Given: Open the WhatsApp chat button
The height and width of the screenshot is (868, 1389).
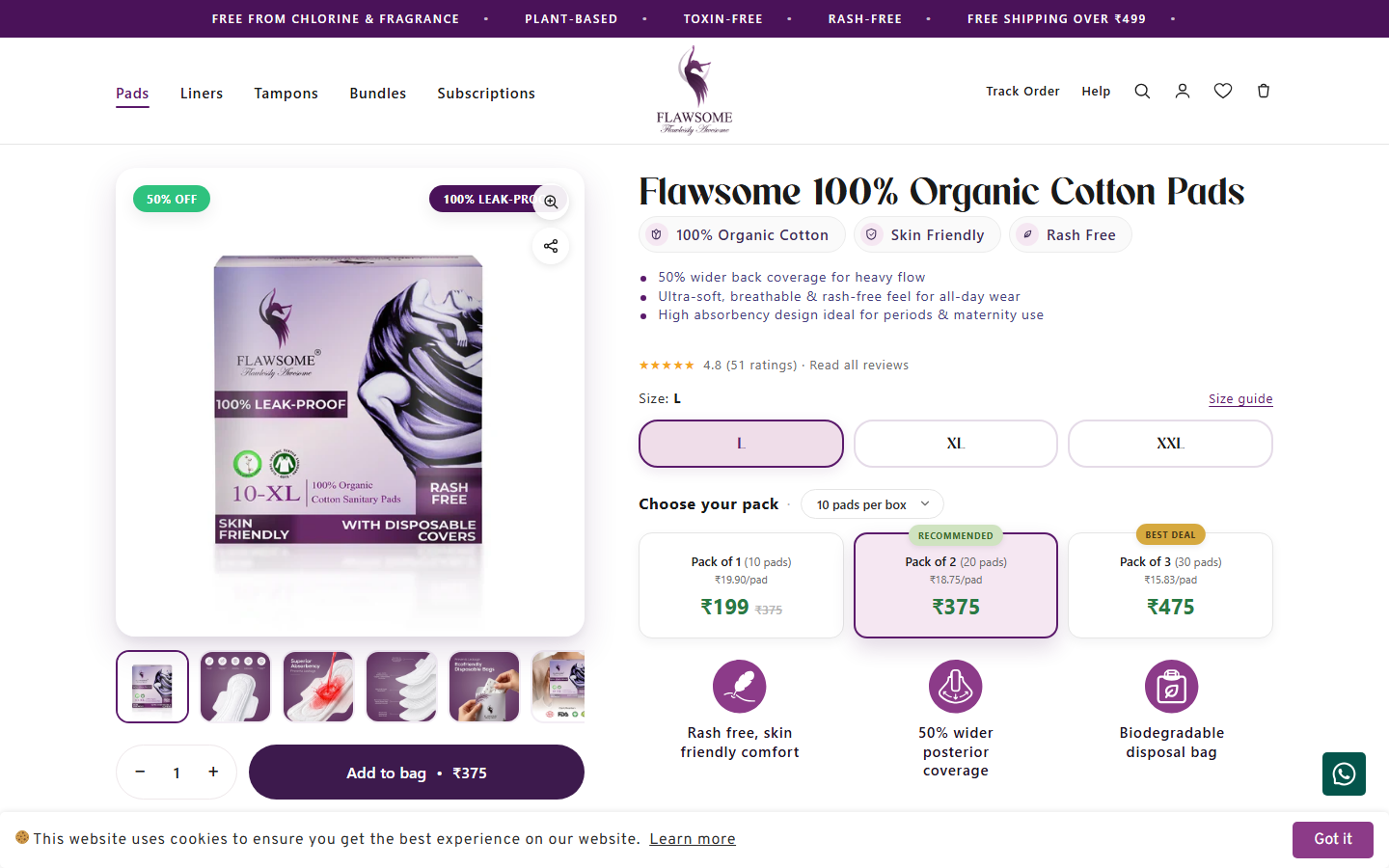Looking at the screenshot, I should pyautogui.click(x=1344, y=773).
